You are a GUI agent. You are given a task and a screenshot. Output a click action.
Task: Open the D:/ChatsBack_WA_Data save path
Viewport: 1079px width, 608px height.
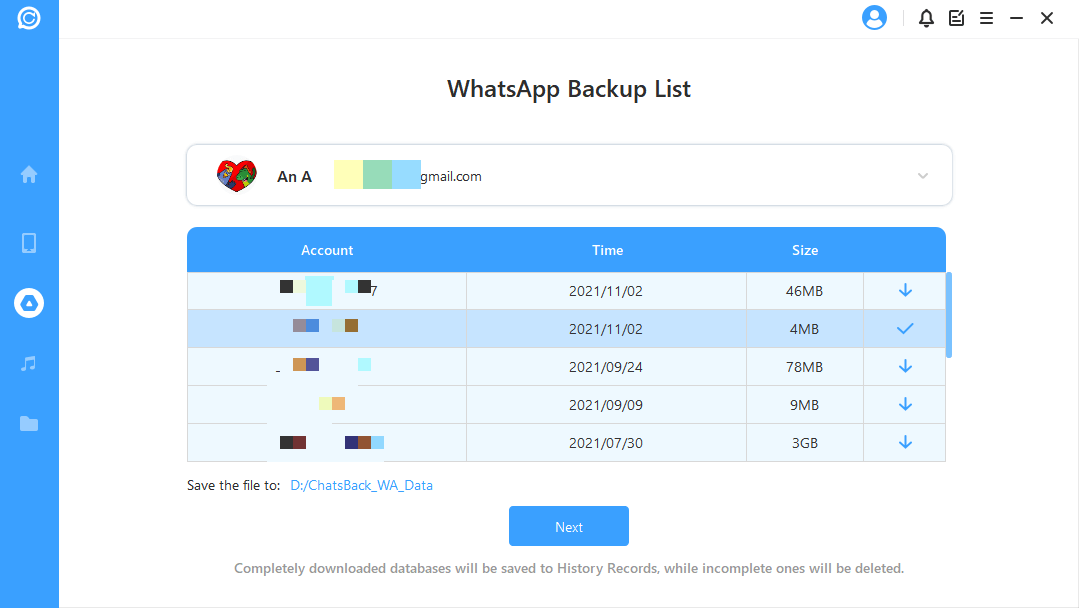pyautogui.click(x=361, y=486)
